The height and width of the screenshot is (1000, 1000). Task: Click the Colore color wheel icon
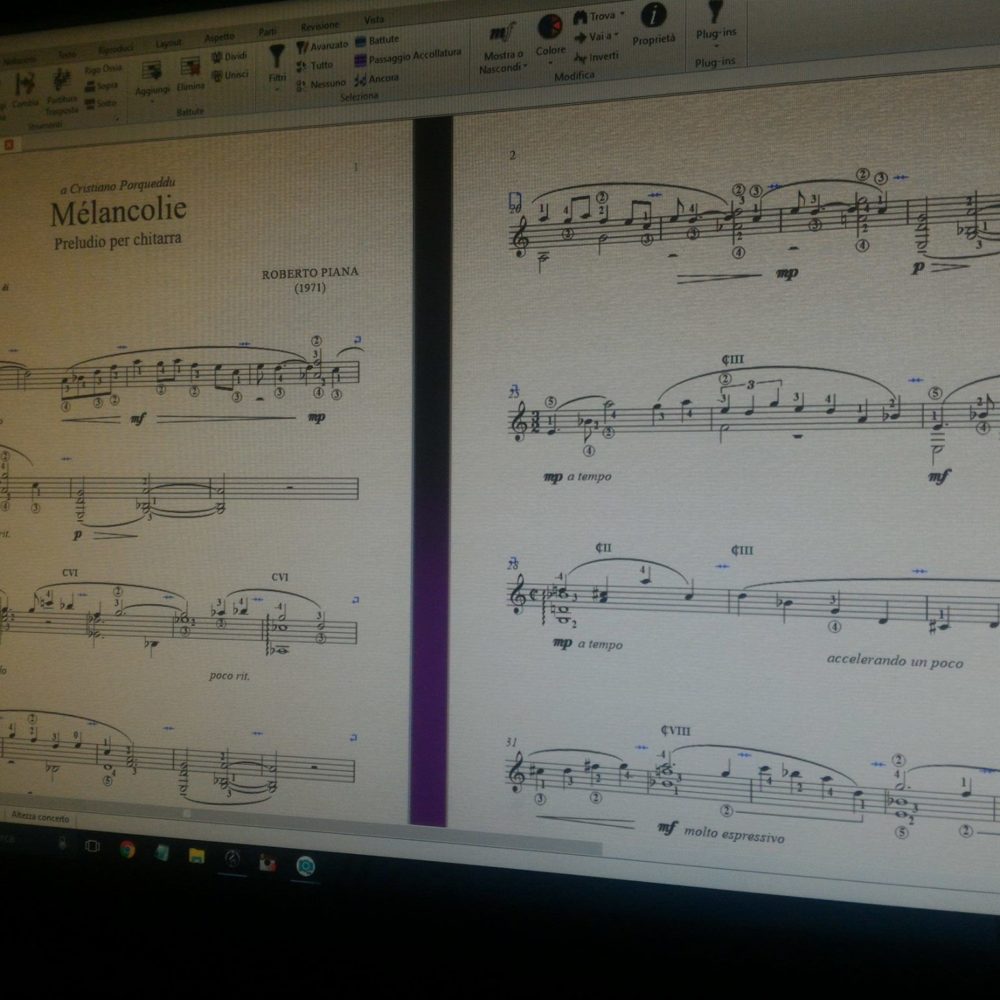(549, 27)
